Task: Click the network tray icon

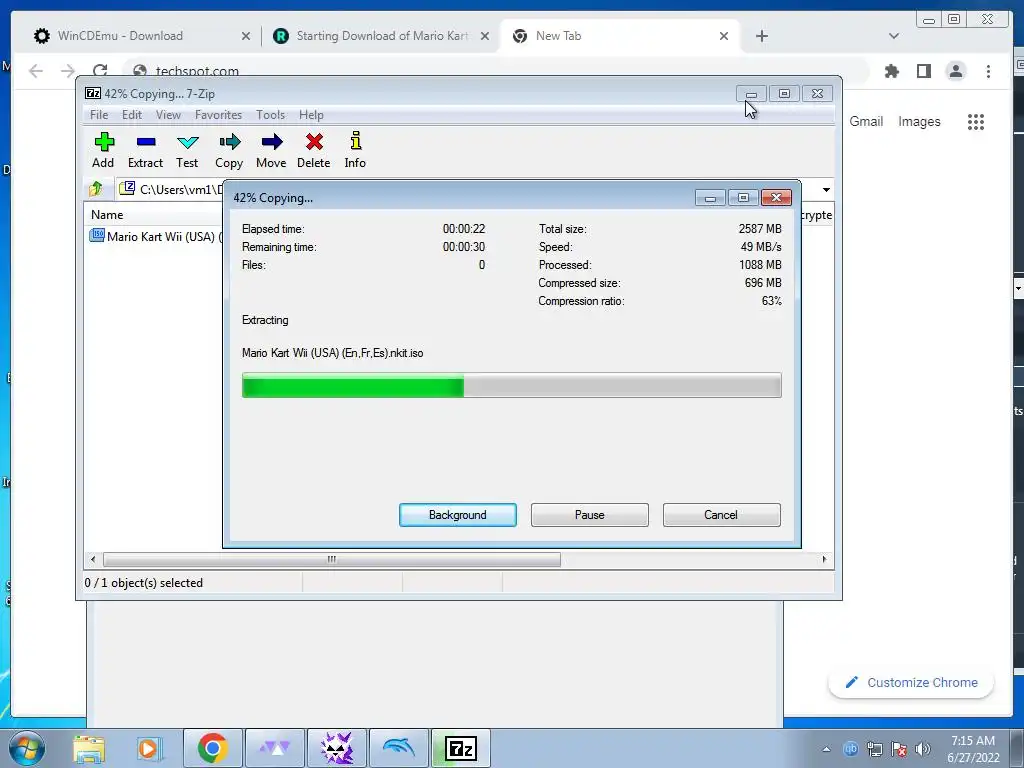Action: coord(874,749)
